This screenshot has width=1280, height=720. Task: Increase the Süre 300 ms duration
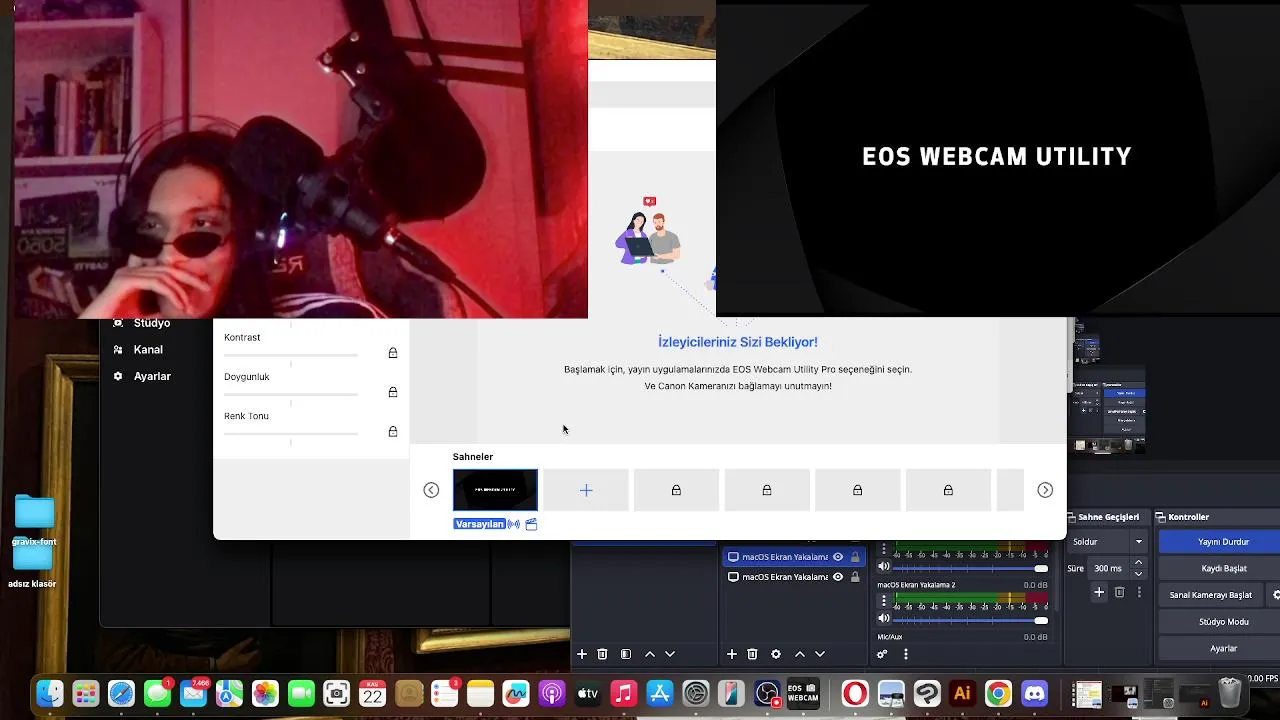pos(1138,563)
